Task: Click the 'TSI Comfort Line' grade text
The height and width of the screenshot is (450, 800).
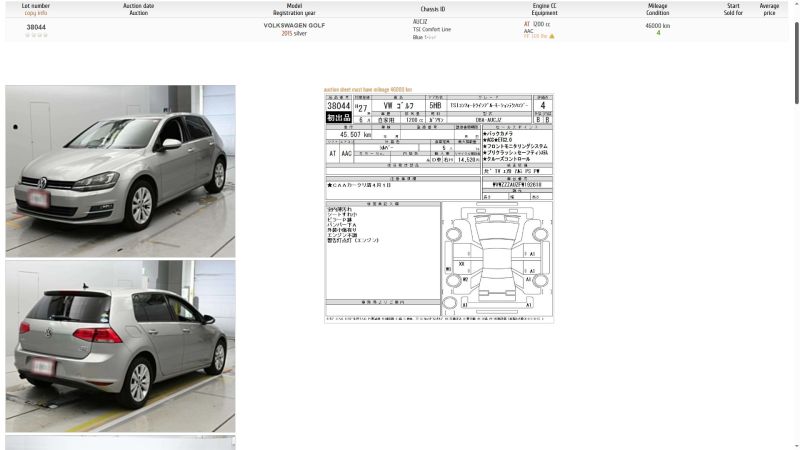Action: click(x=432, y=29)
